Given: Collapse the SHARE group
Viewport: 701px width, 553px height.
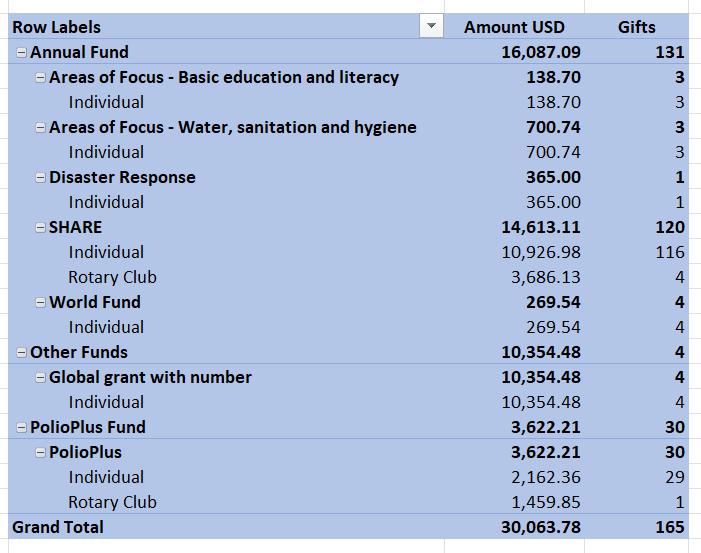Looking at the screenshot, I should point(40,228).
